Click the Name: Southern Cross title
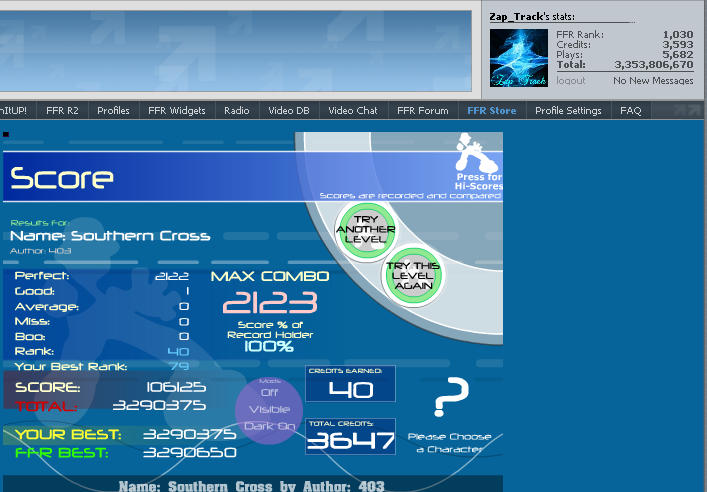The width and height of the screenshot is (707, 492). [x=110, y=236]
